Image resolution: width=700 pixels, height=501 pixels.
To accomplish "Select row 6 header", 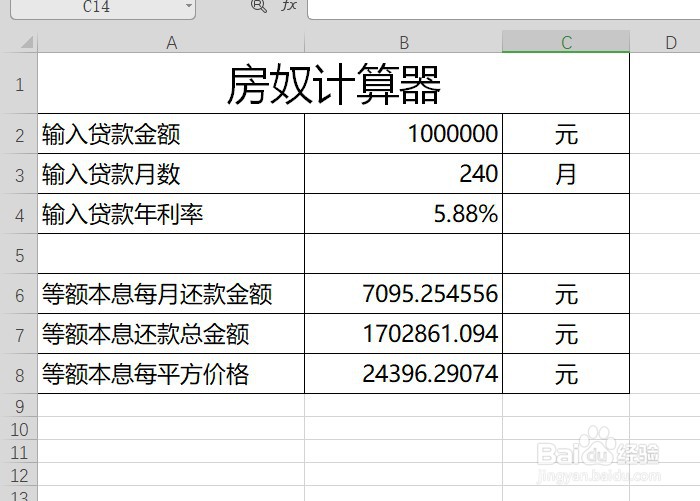I will pos(19,294).
